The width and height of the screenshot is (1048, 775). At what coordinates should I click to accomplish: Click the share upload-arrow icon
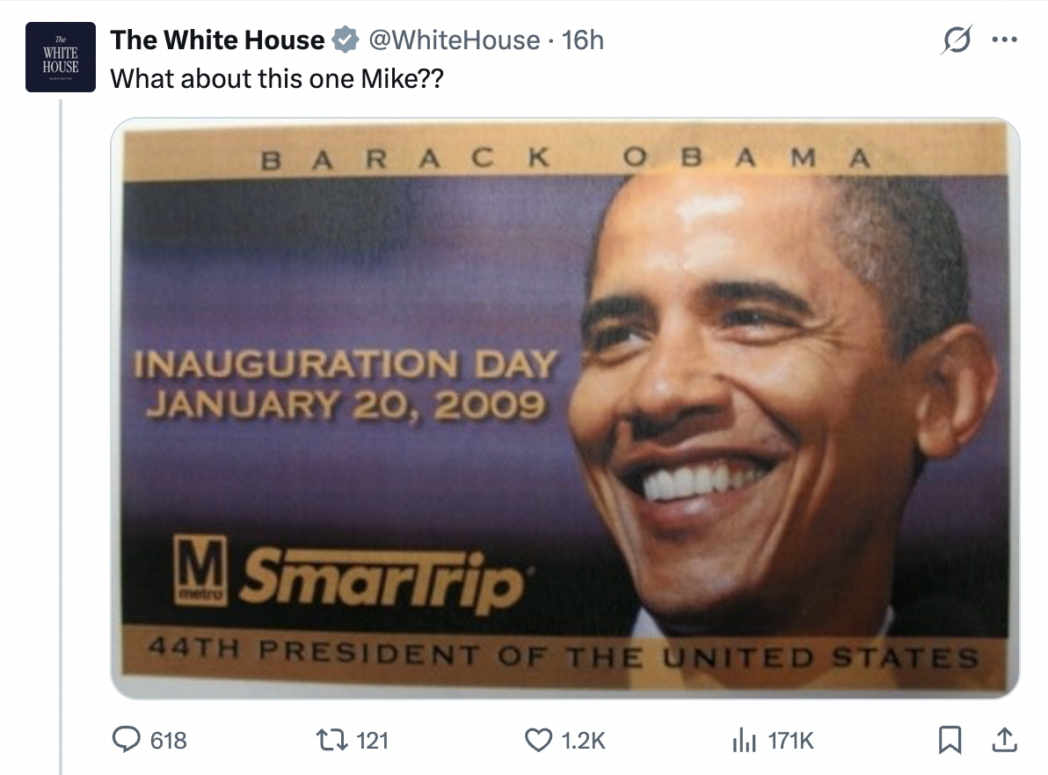(x=1006, y=743)
